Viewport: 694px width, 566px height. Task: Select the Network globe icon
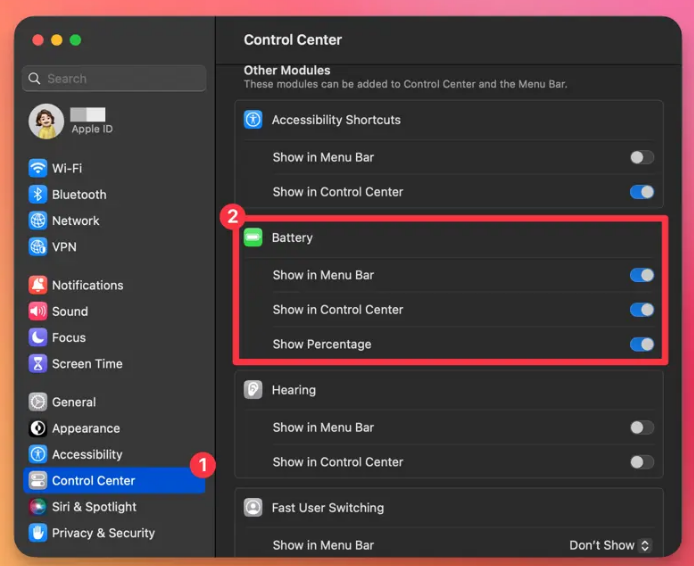(x=38, y=220)
